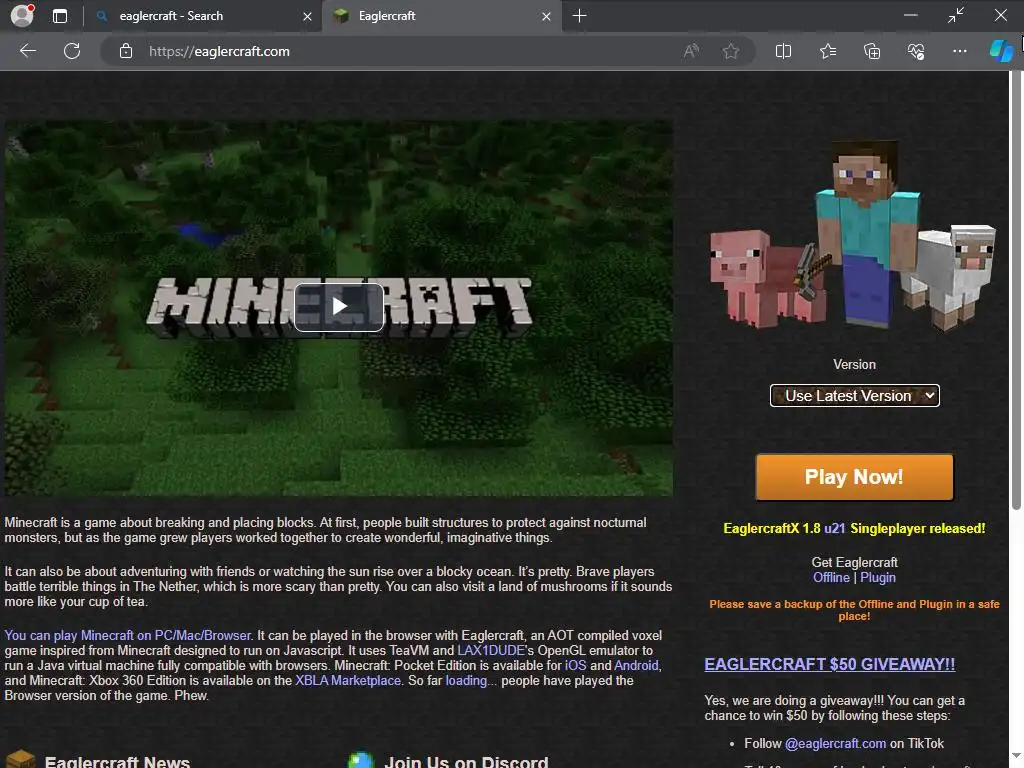
Task: Click the page vertical scrollbar thumb
Action: coord(1016,291)
